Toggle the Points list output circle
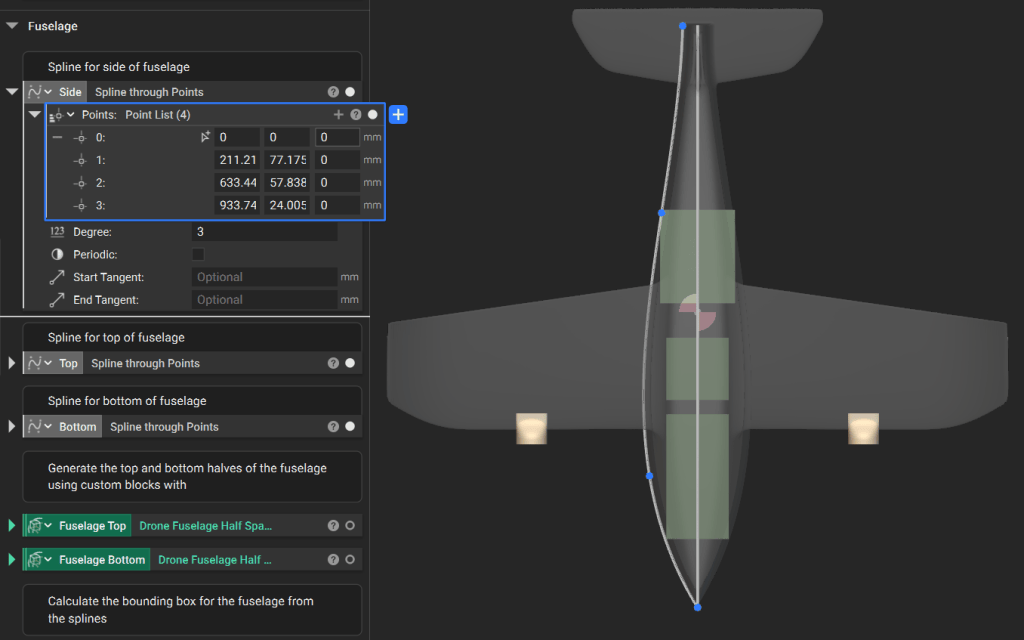 pyautogui.click(x=373, y=115)
